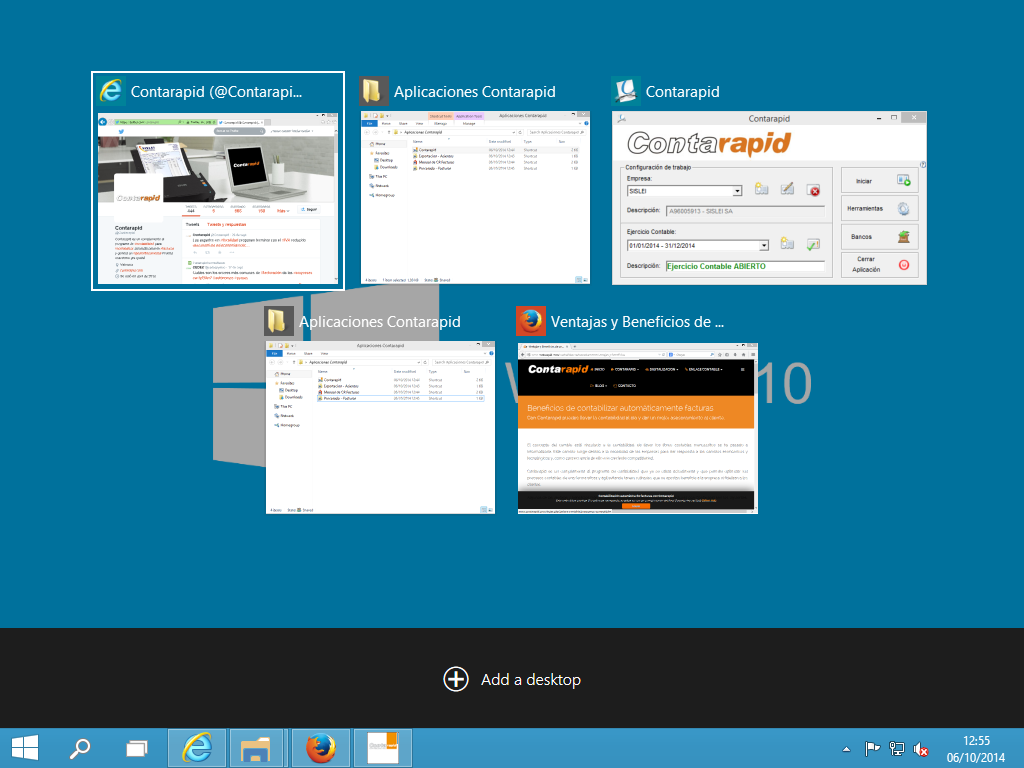Open the network status tray icon
Screen dimensions: 1024x768
(x=897, y=749)
